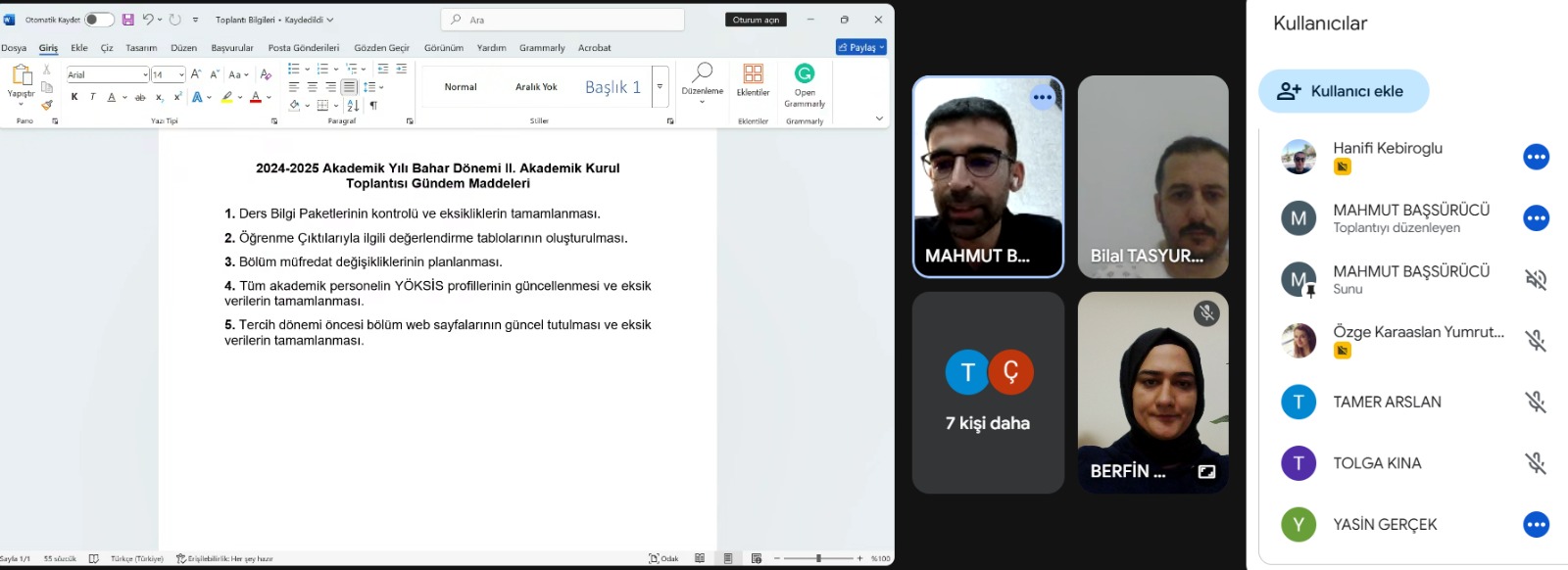Select the Format Painter brush icon

[46, 105]
